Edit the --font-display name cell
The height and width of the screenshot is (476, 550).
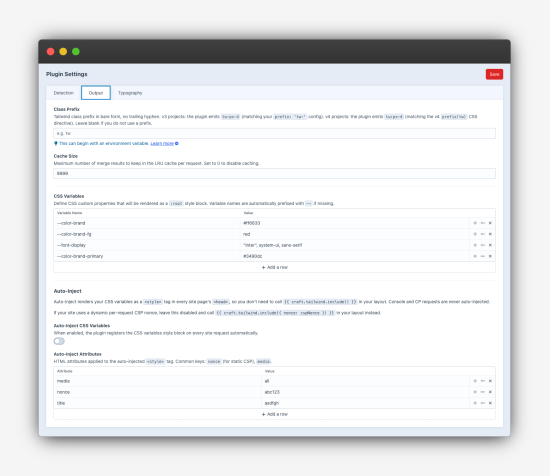pyautogui.click(x=147, y=245)
